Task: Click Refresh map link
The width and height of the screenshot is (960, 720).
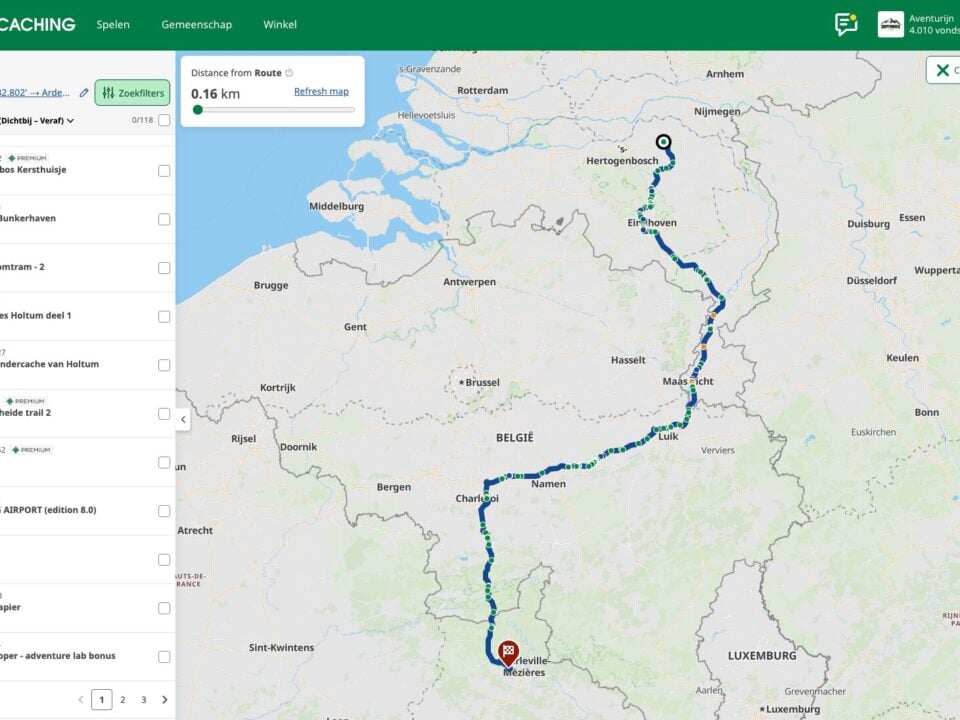Action: [321, 91]
